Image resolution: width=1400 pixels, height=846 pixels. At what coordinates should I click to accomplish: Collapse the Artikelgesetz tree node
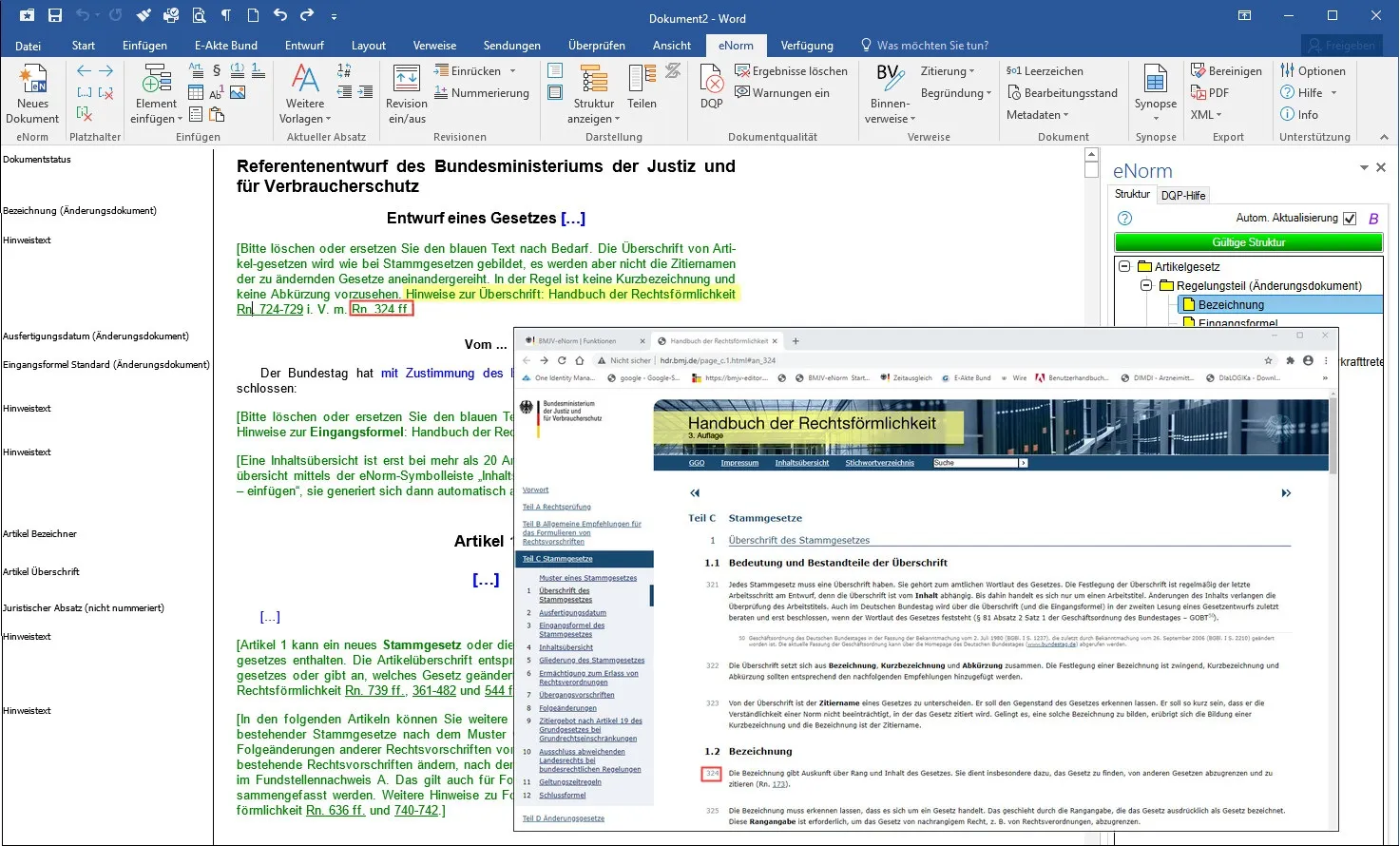pos(1123,266)
